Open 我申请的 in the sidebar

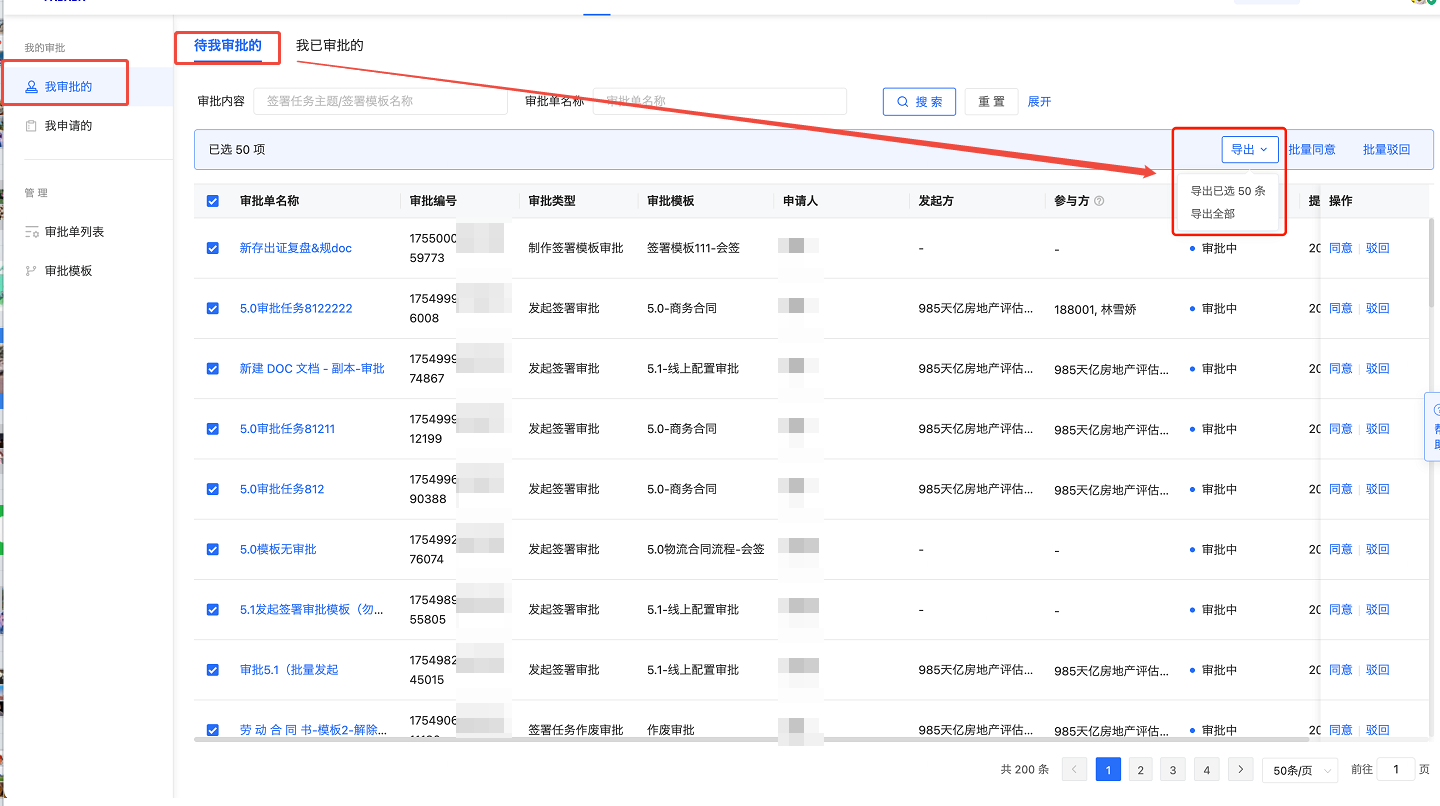click(x=68, y=126)
